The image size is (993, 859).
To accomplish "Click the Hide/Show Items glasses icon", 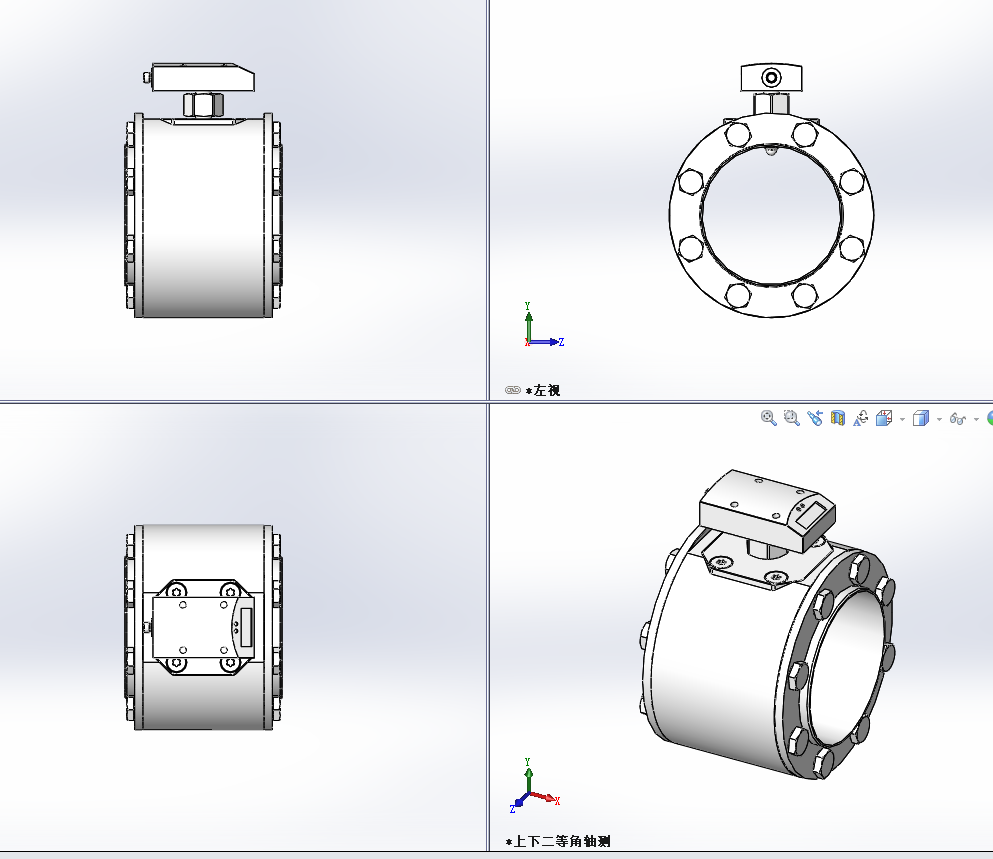I will (x=958, y=419).
